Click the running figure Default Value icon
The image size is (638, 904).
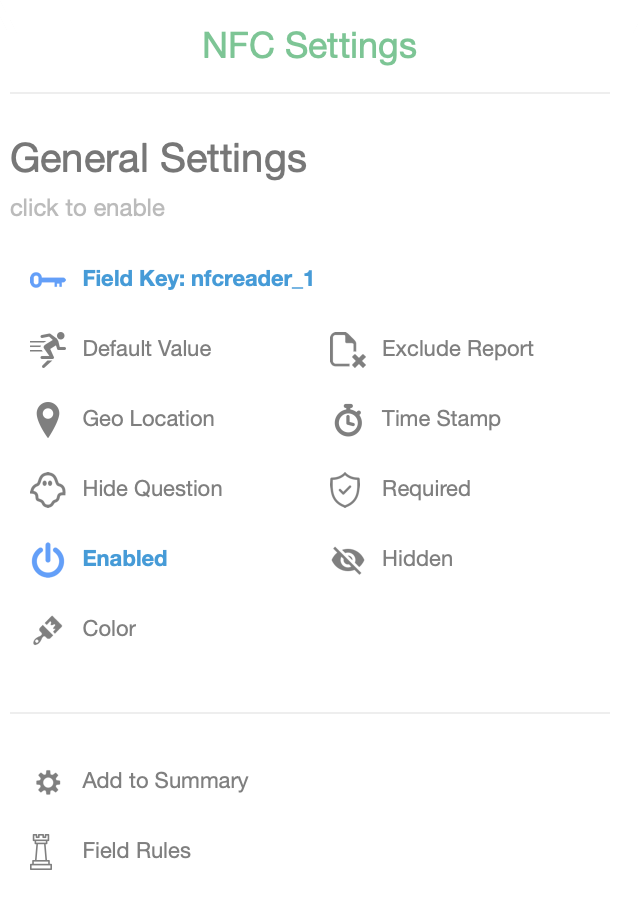[47, 349]
